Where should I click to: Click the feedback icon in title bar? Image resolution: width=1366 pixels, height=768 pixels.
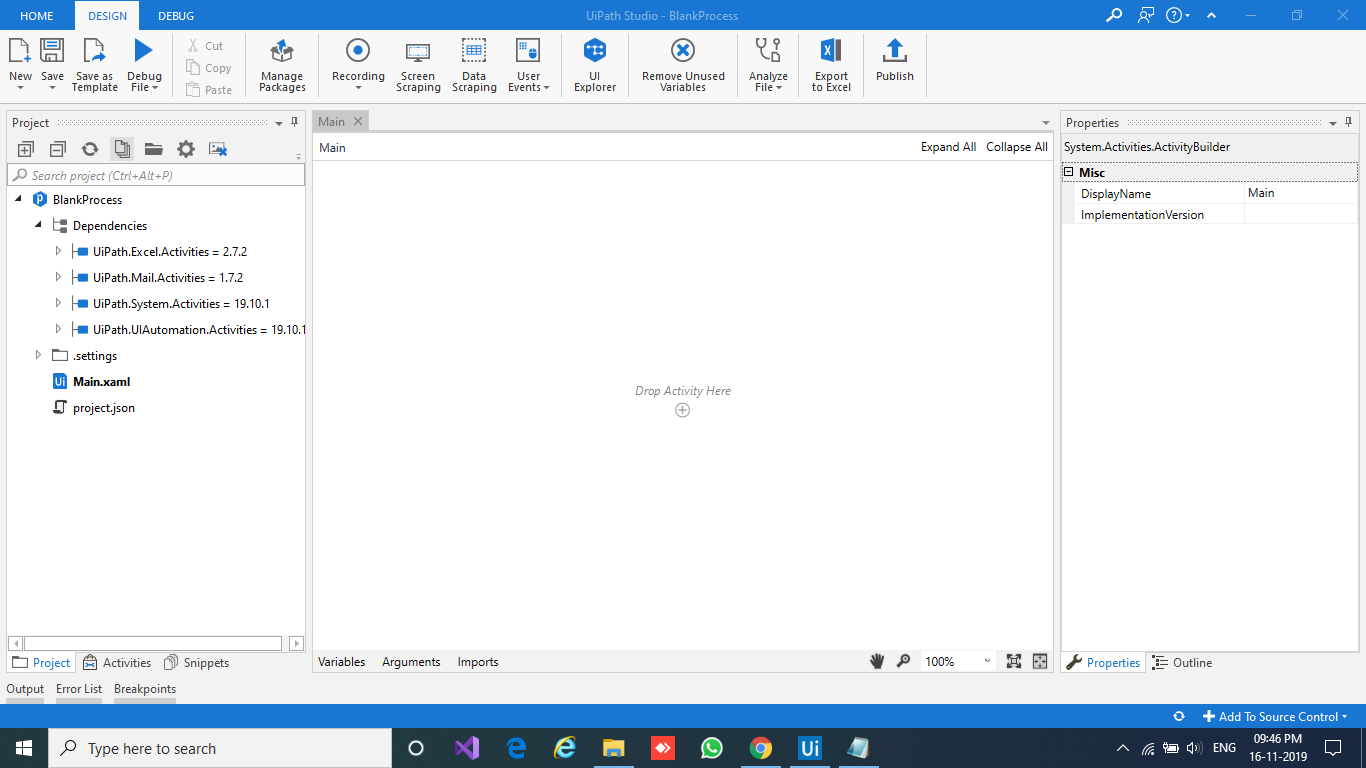coord(1146,15)
